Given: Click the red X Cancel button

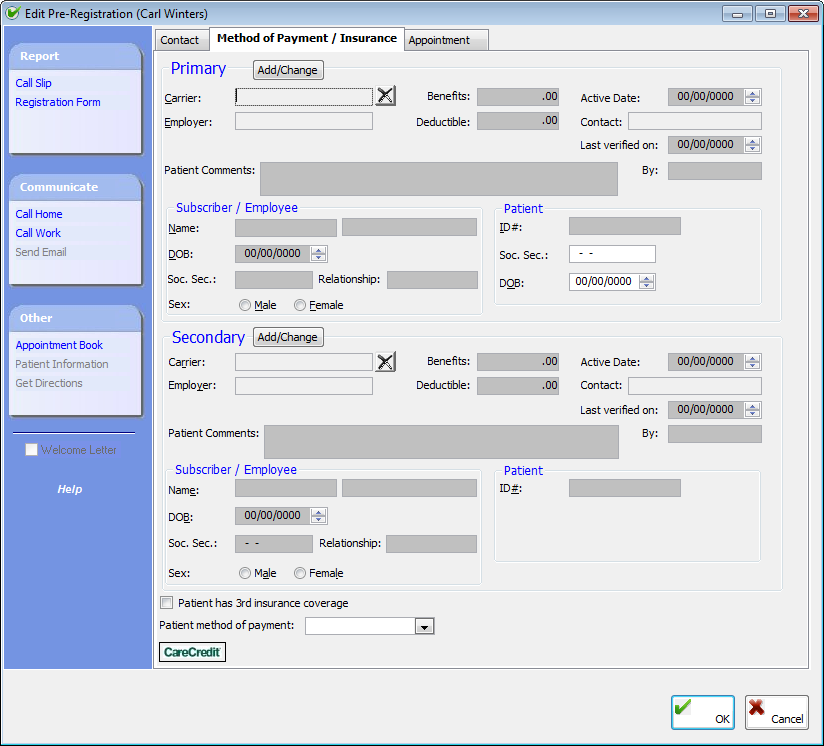Looking at the screenshot, I should [x=776, y=712].
